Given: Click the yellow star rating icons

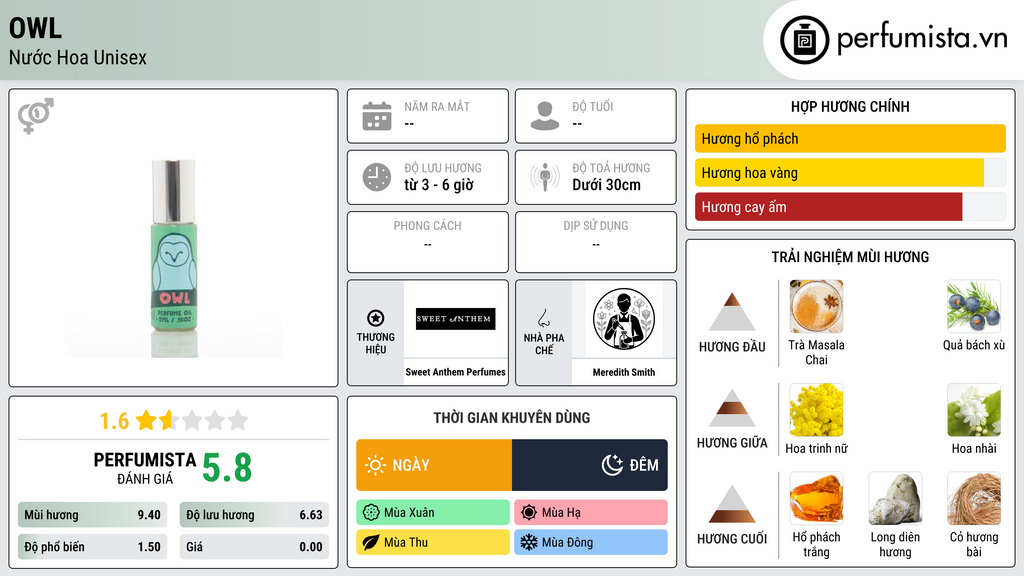Looking at the screenshot, I should [192, 420].
